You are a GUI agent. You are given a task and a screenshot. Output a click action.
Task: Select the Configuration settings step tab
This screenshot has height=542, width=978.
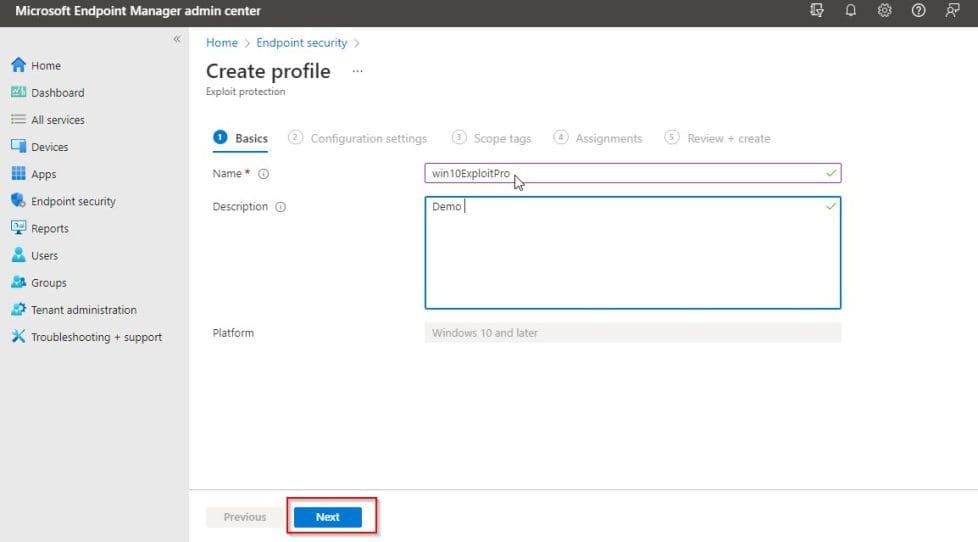(357, 138)
